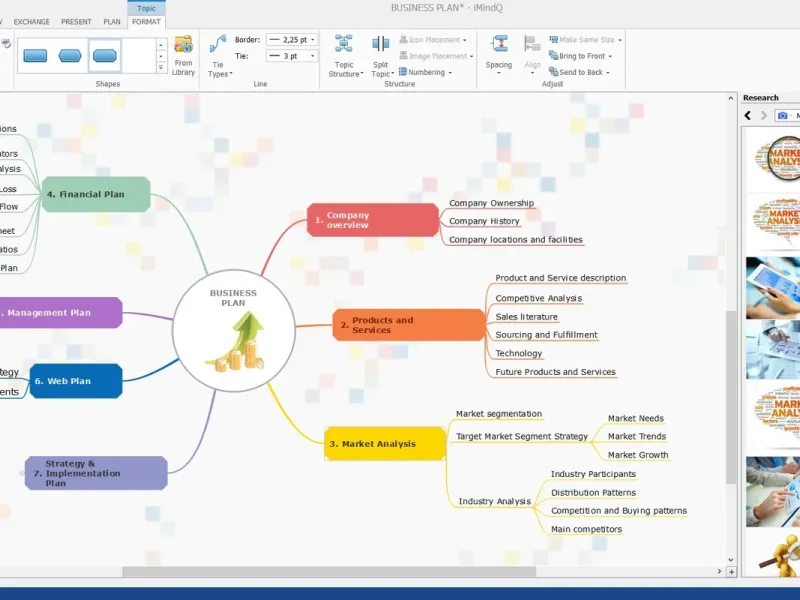
Task: Click Icon Placement option
Action: click(x=433, y=40)
